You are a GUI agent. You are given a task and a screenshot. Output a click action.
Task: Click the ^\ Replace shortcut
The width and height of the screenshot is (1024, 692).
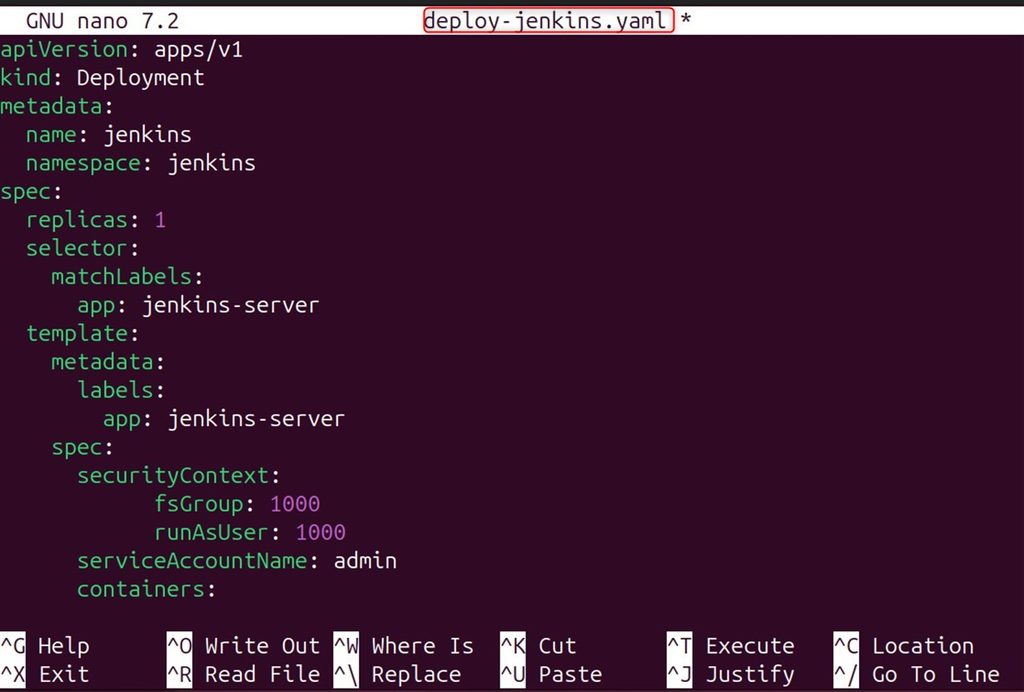[397, 674]
